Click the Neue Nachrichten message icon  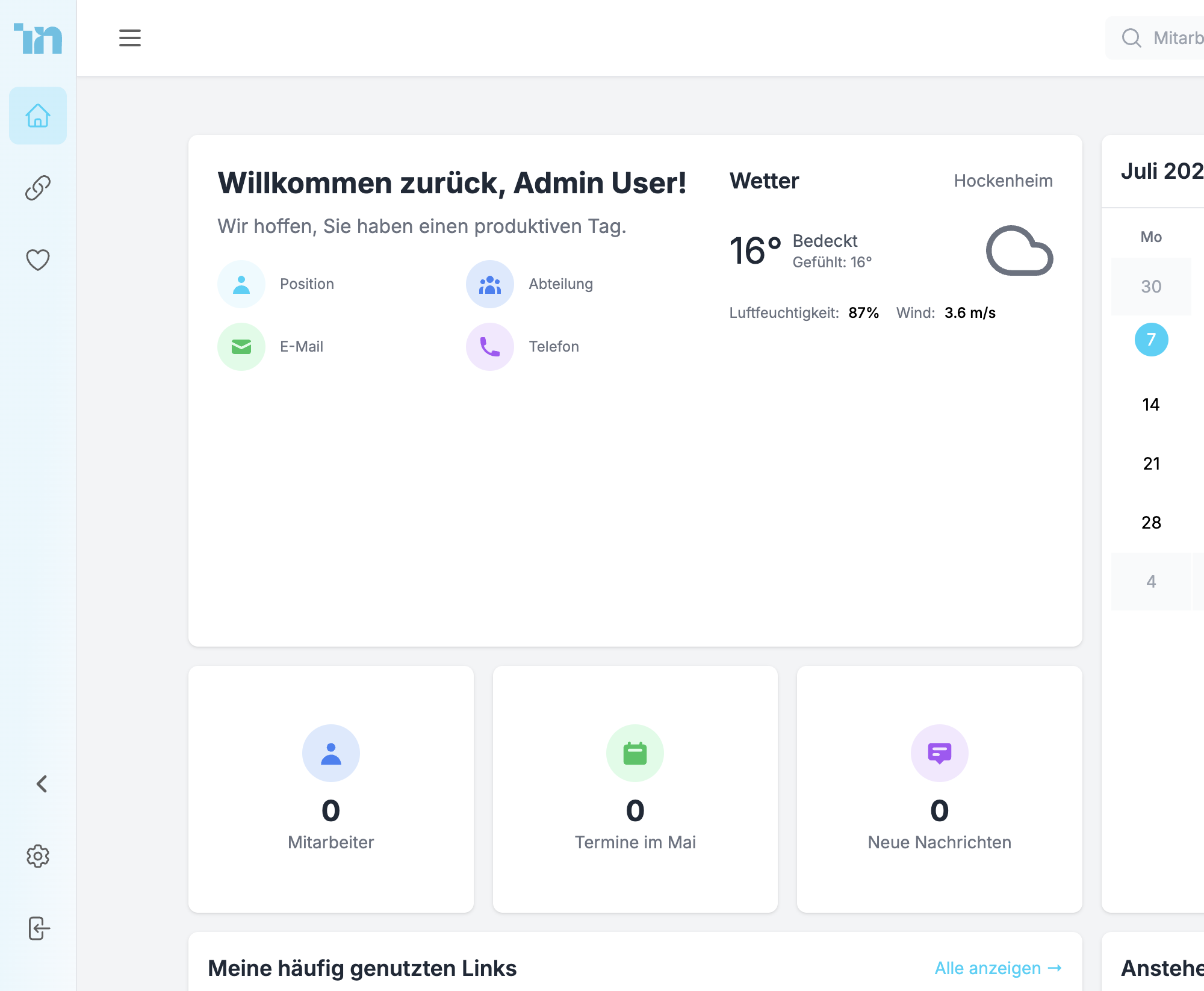[x=939, y=753]
